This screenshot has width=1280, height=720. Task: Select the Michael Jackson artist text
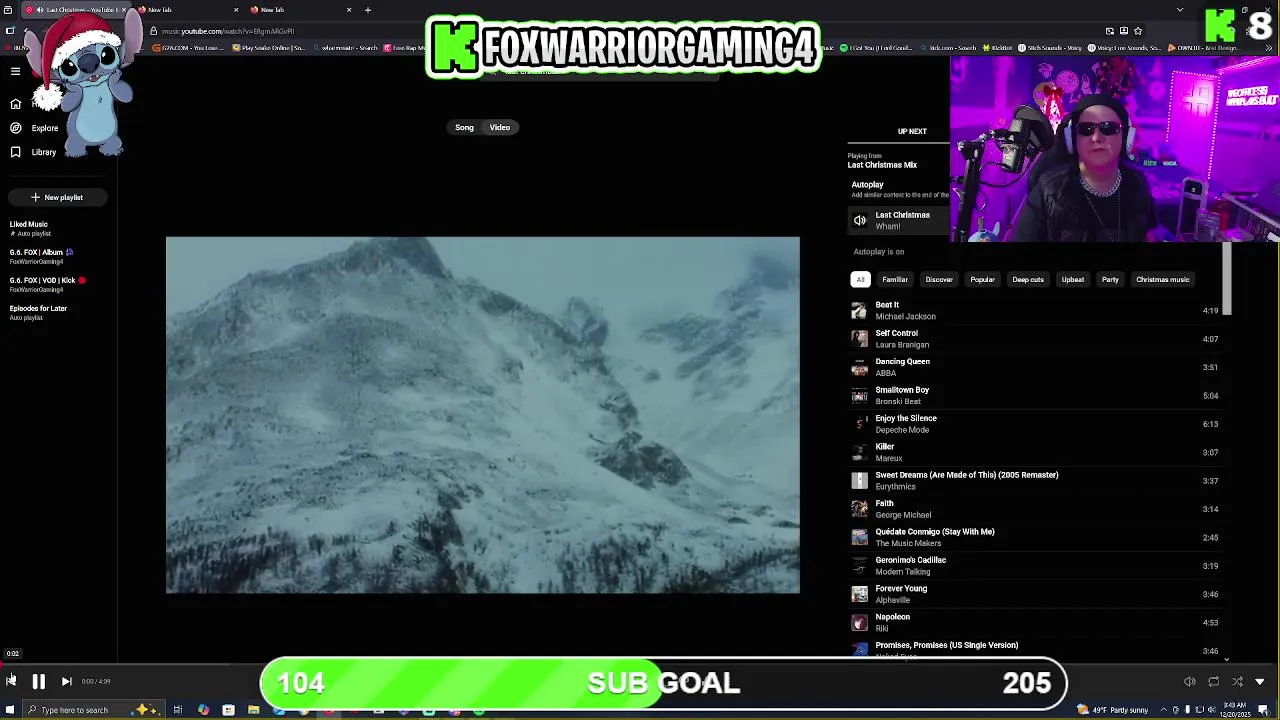tap(905, 316)
